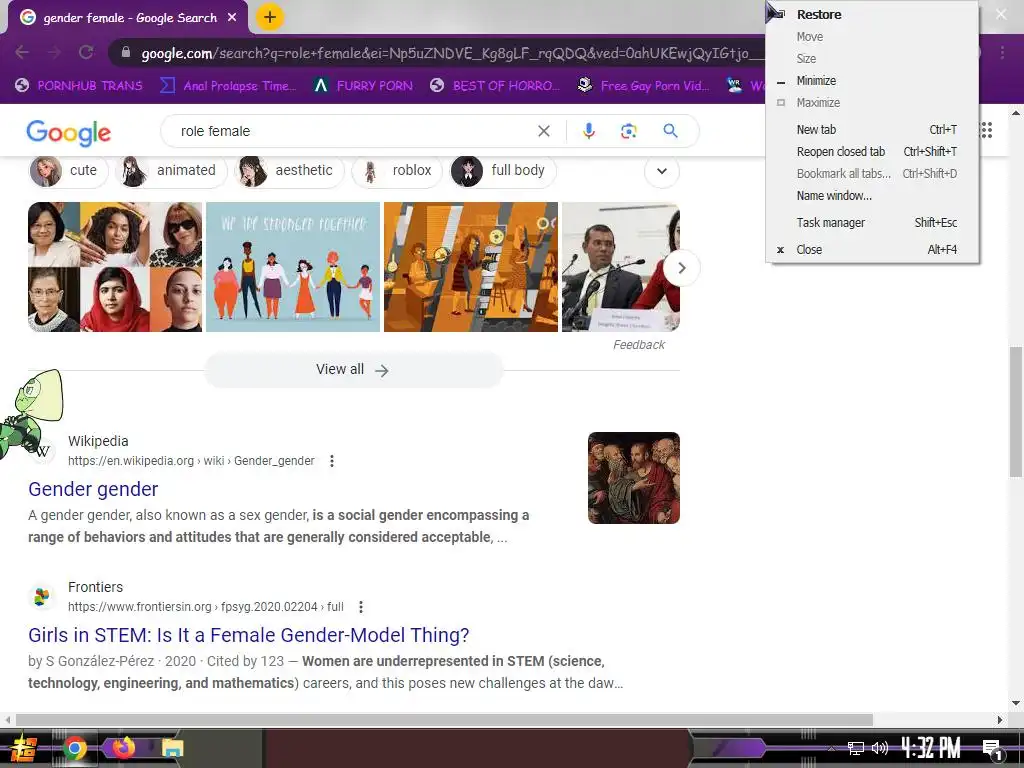The height and width of the screenshot is (768, 1024).
Task: Click the Feedback link
Action: (639, 345)
